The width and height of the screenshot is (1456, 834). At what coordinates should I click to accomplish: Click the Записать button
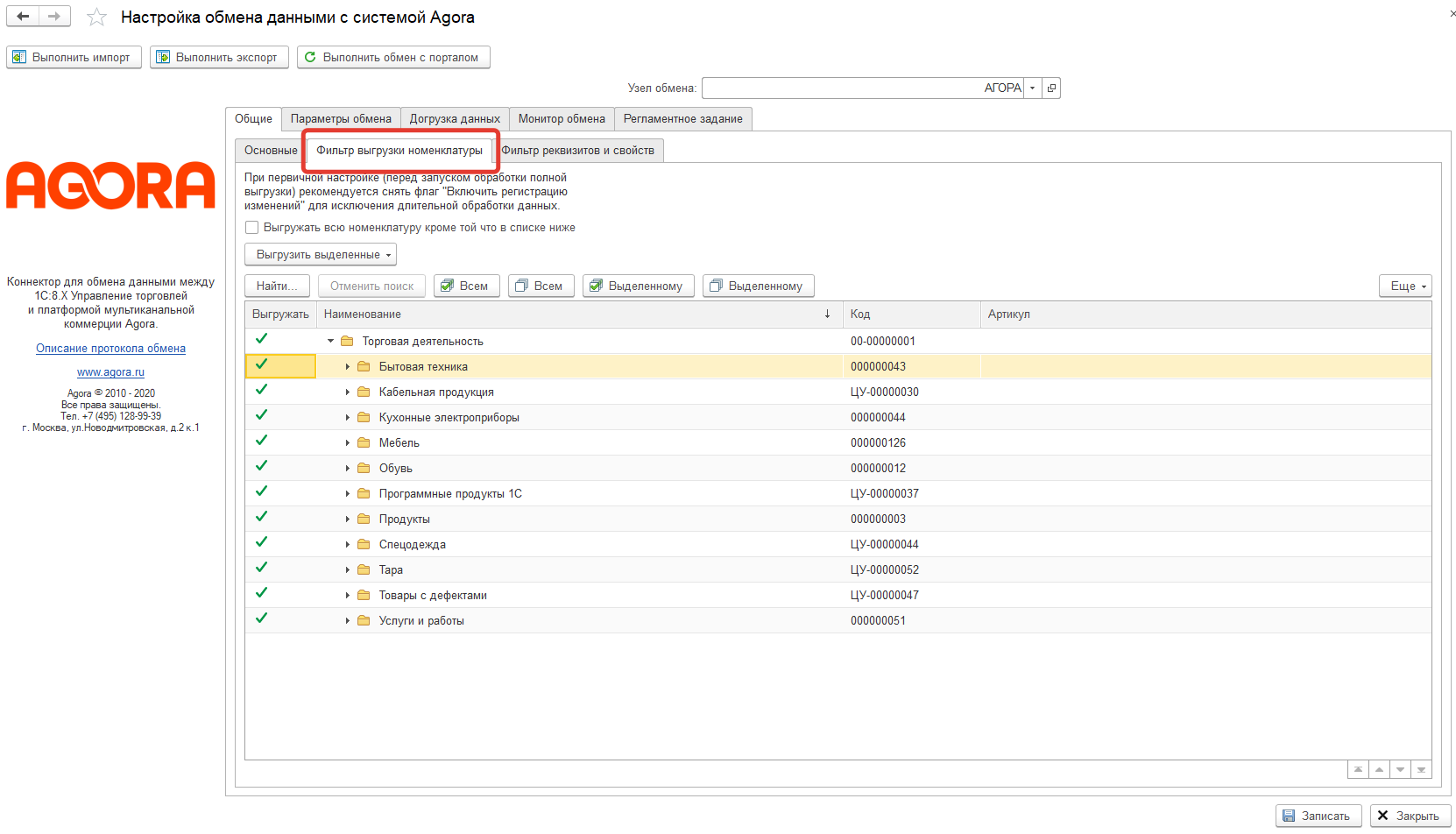pyautogui.click(x=1318, y=816)
